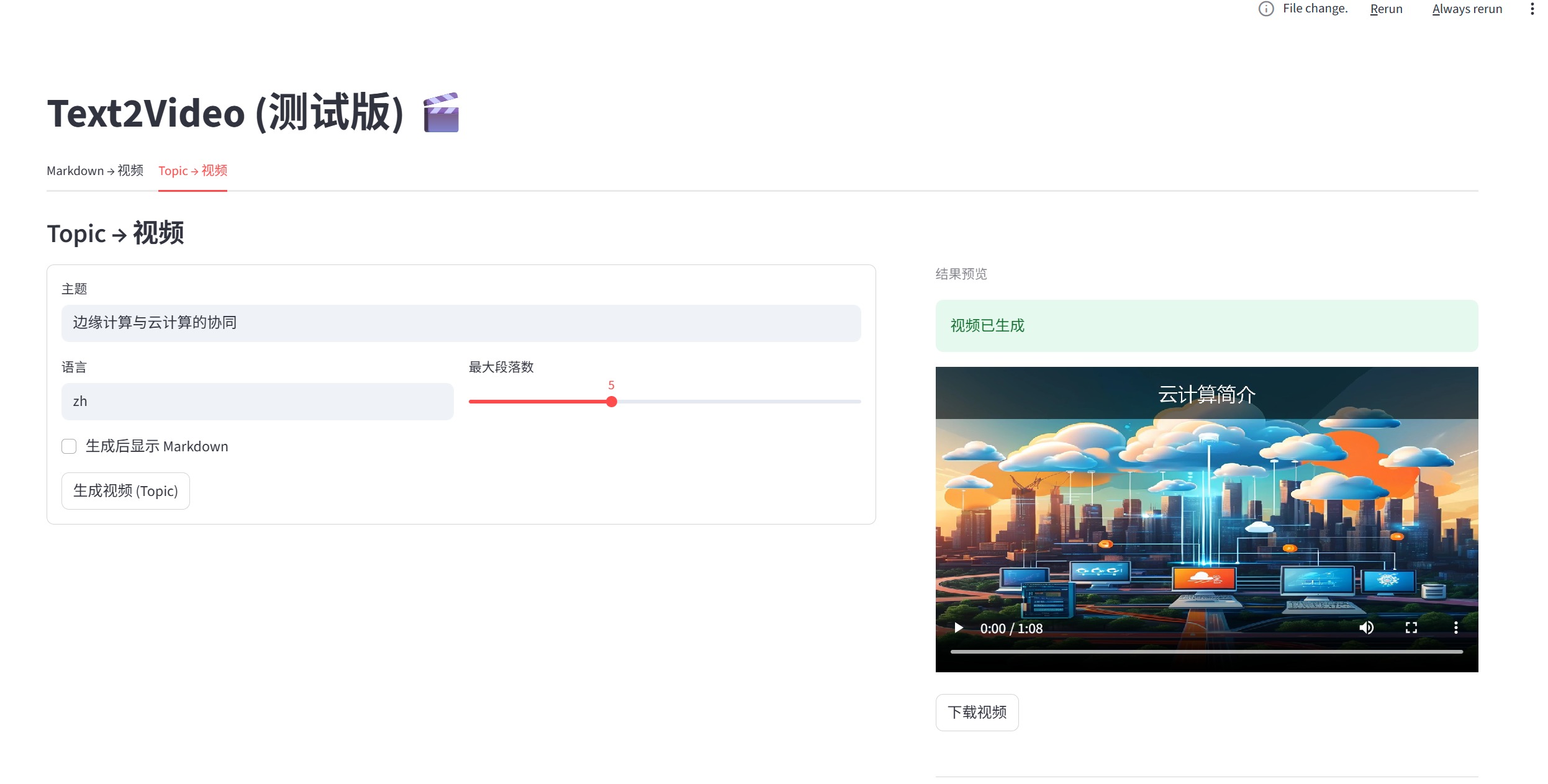Viewport: 1548px width, 784px height.
Task: Click the video progress seek bar
Action: click(x=1206, y=652)
